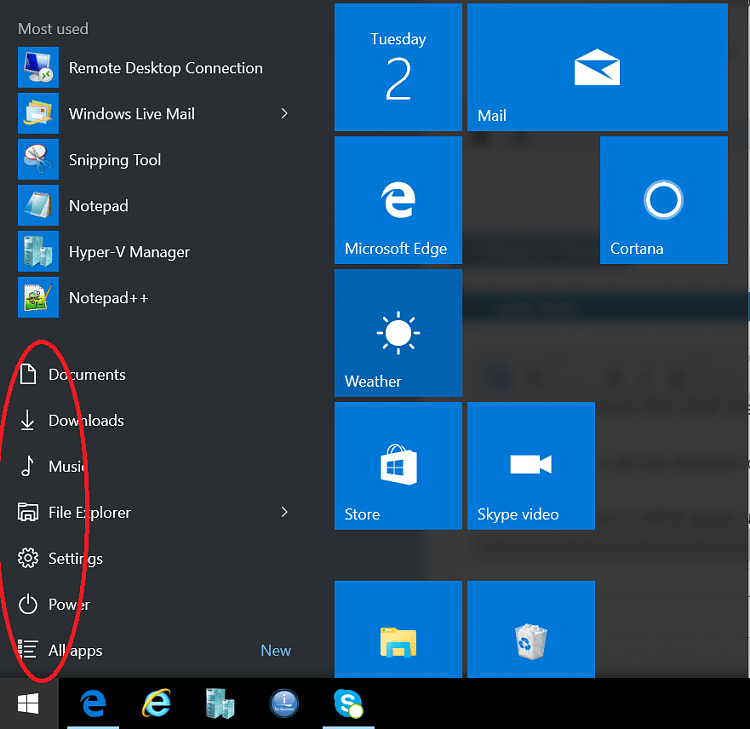Click the Remote Desktop Connection label
Viewport: 750px width, 729px height.
pos(165,68)
